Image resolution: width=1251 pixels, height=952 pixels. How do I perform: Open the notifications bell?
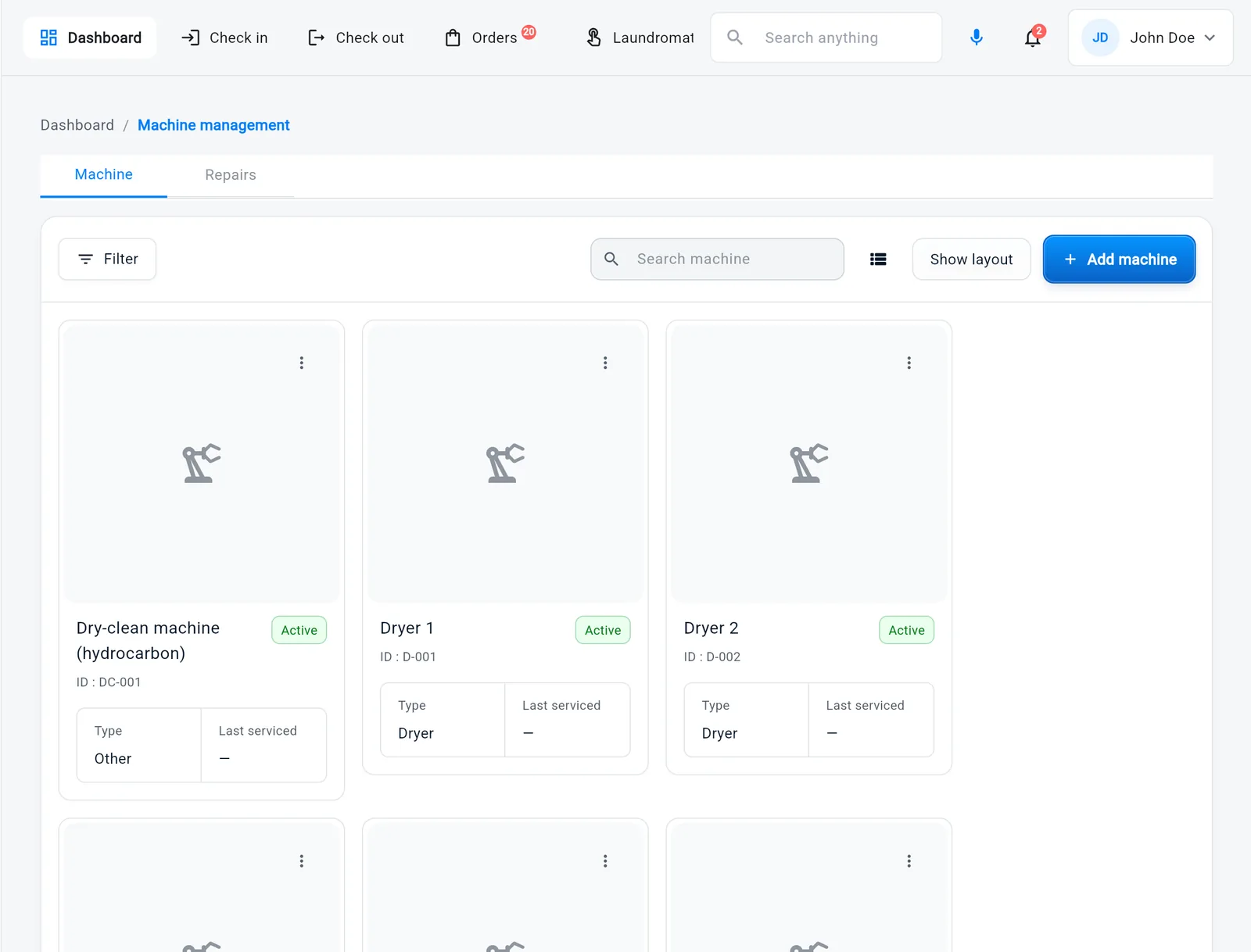pos(1033,38)
